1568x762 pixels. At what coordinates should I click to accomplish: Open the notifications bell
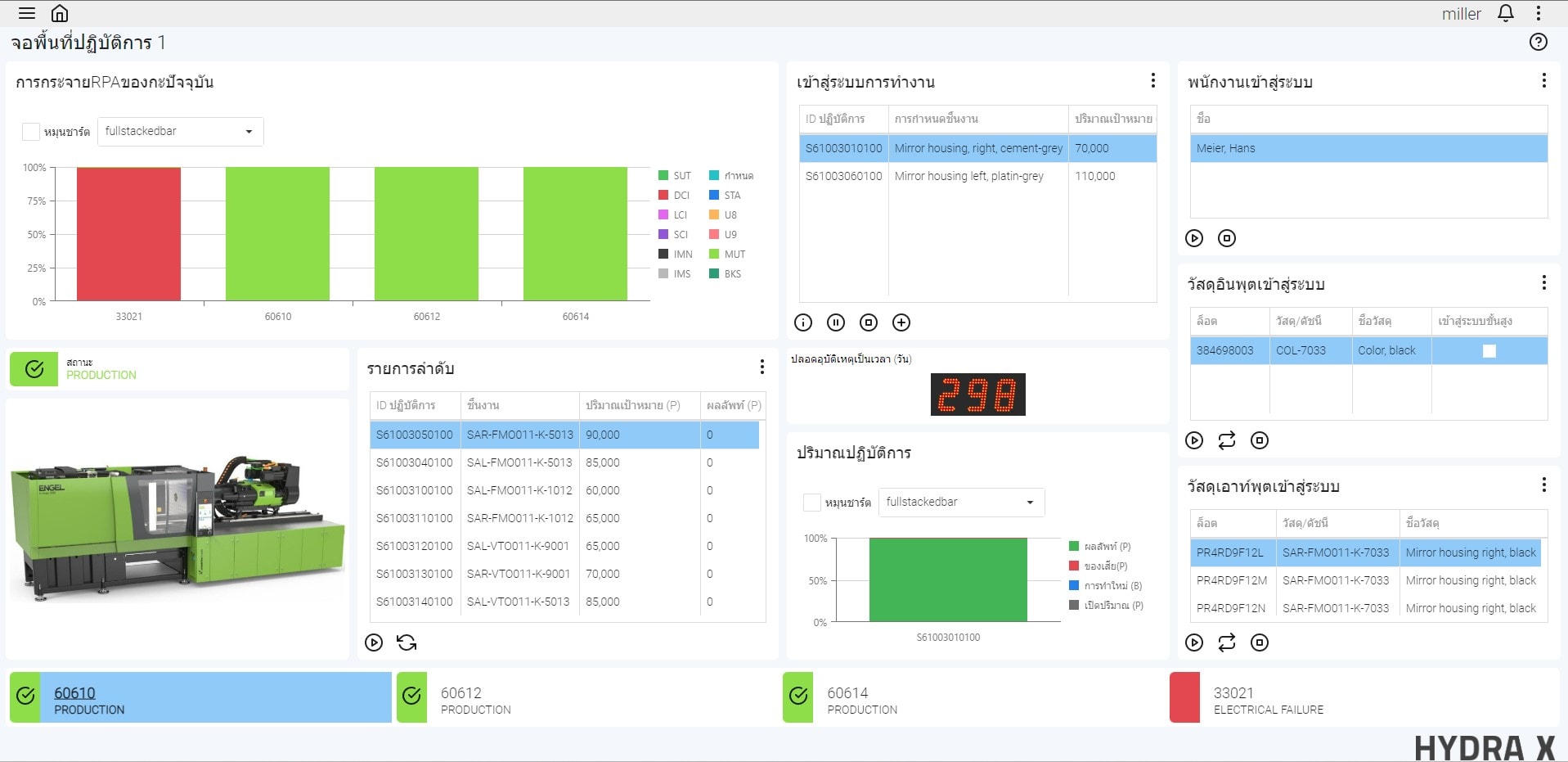(x=1505, y=13)
